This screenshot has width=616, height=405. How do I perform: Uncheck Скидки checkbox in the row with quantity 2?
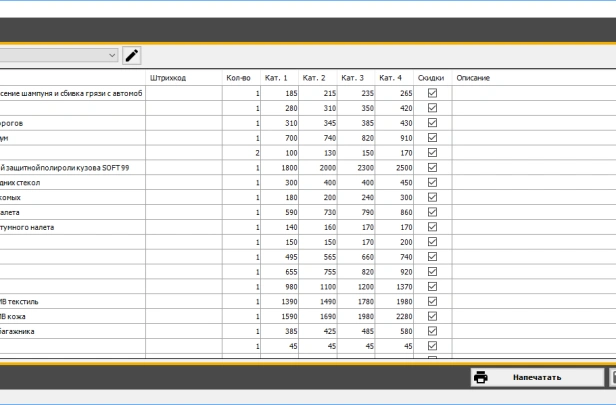(432, 153)
